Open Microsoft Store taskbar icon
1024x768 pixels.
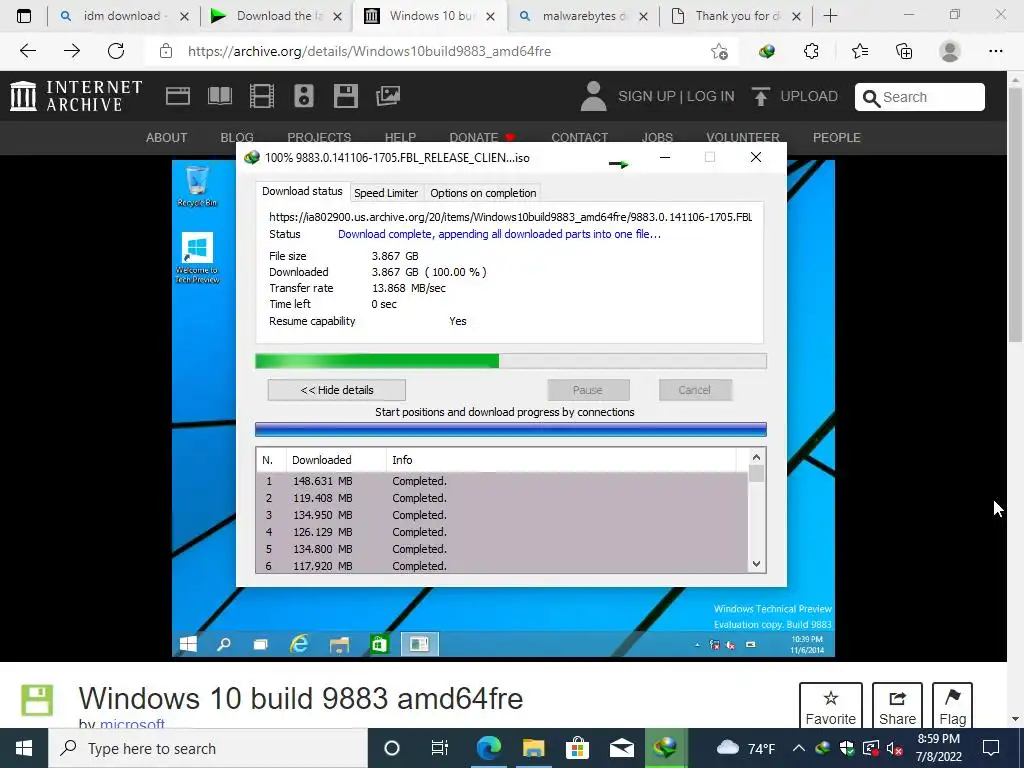[577, 748]
